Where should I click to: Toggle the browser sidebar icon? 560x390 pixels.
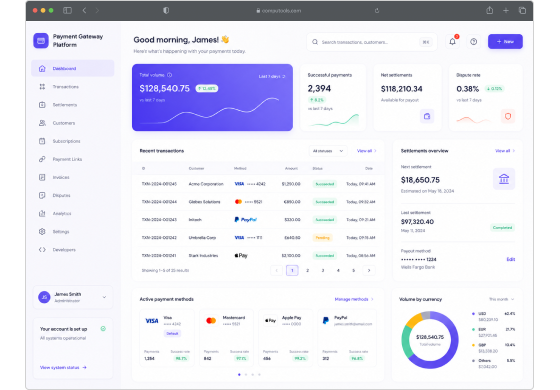pos(68,10)
